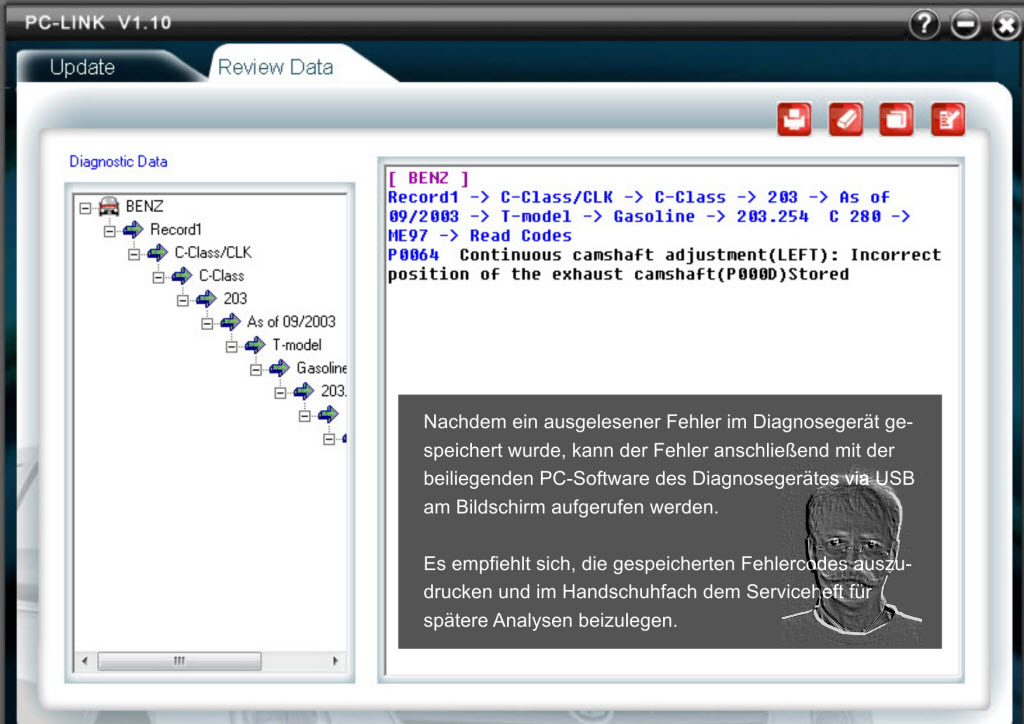Viewport: 1024px width, 724px height.
Task: Select the Review Data tab
Action: [x=276, y=67]
